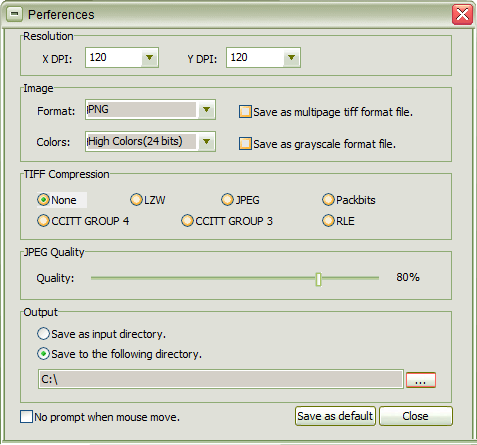Open the Y DPI dropdown arrow
This screenshot has width=477, height=445.
pyautogui.click(x=291, y=58)
